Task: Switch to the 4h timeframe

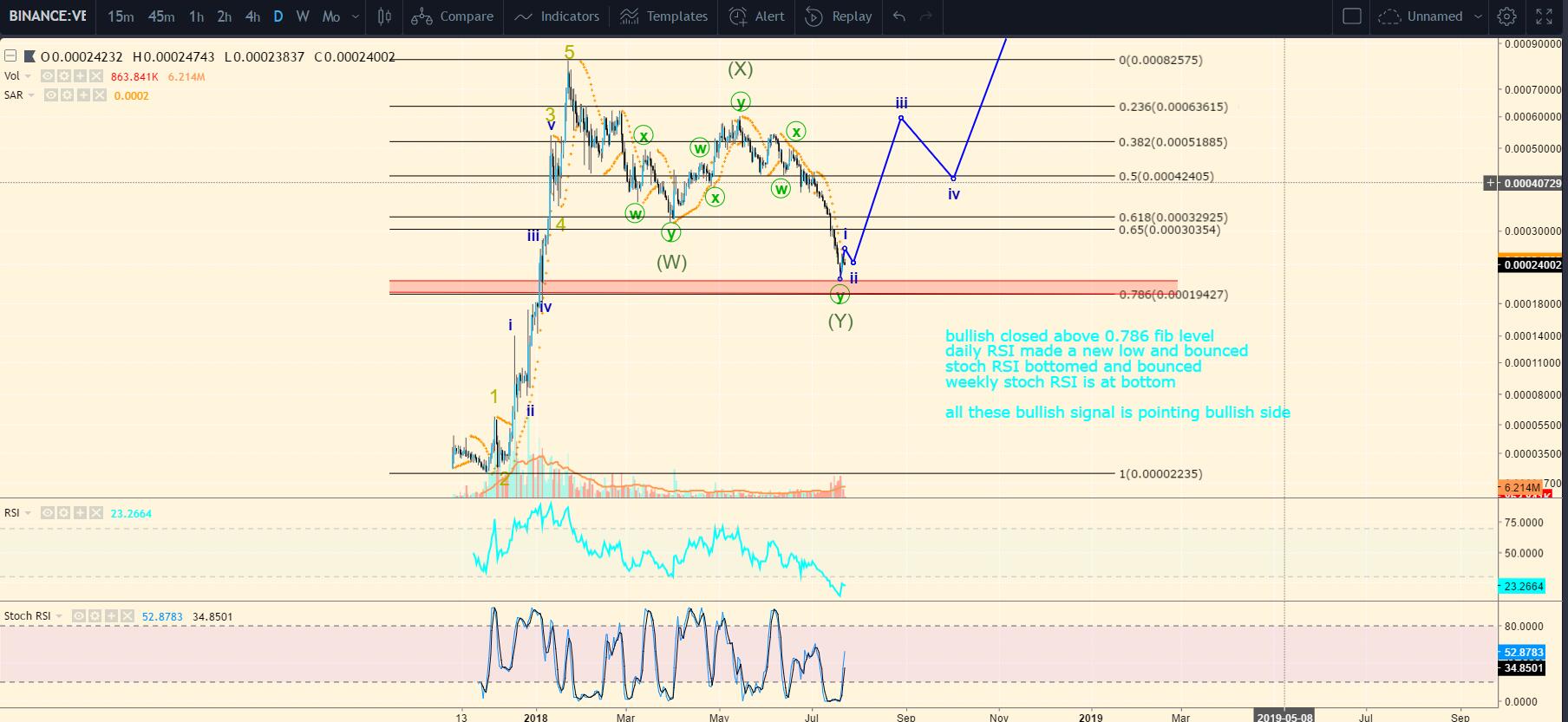Action: click(252, 16)
